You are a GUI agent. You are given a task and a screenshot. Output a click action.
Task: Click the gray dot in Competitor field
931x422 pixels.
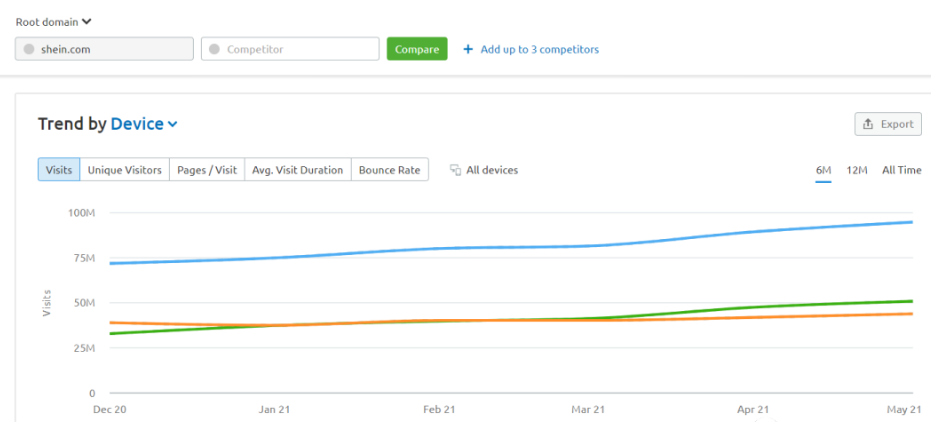point(214,49)
